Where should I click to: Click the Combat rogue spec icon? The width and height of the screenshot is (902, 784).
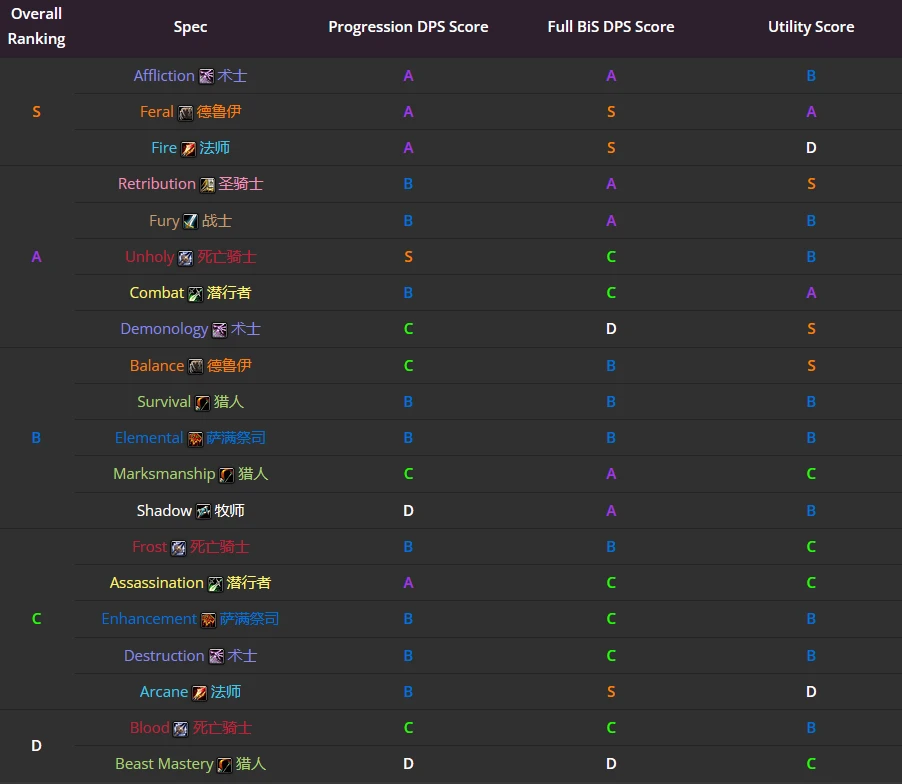pyautogui.click(x=196, y=294)
